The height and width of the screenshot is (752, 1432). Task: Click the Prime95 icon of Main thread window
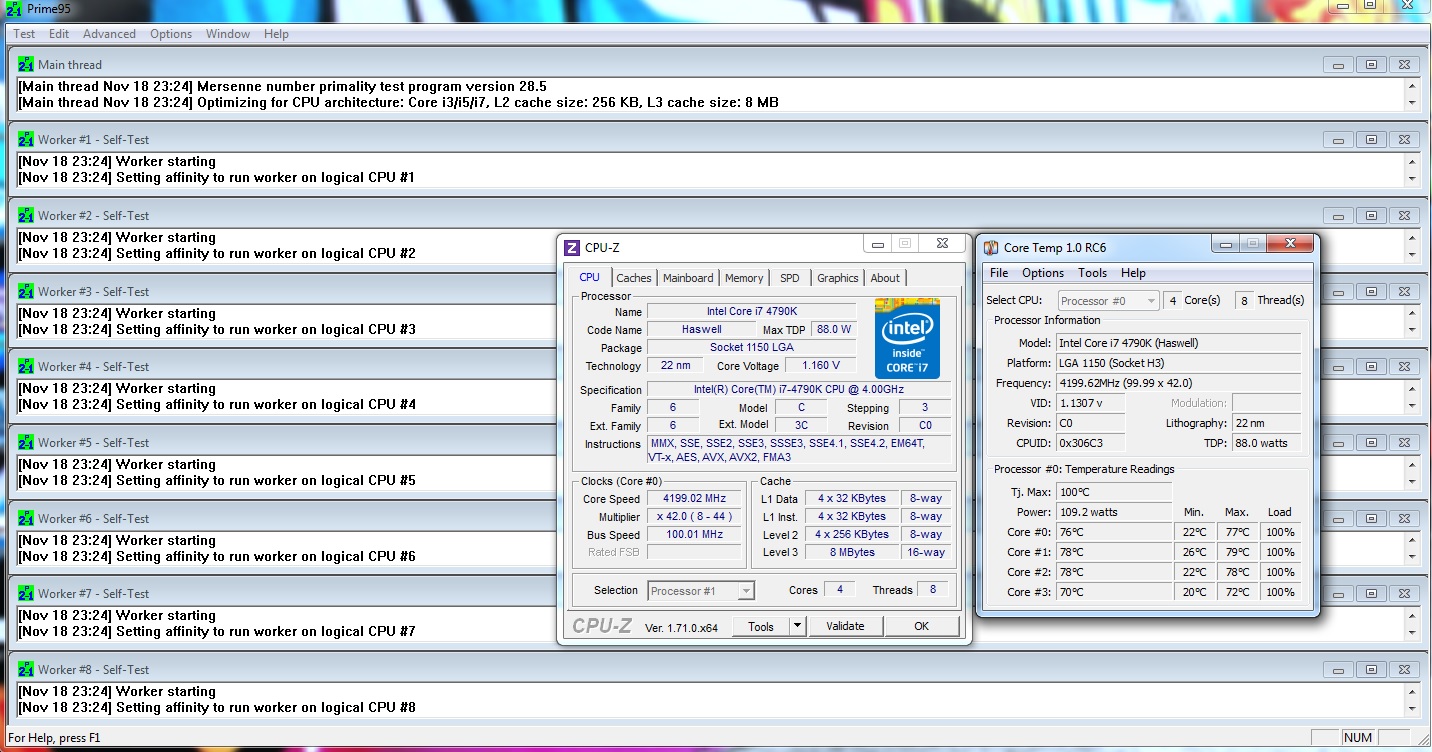(x=26, y=64)
